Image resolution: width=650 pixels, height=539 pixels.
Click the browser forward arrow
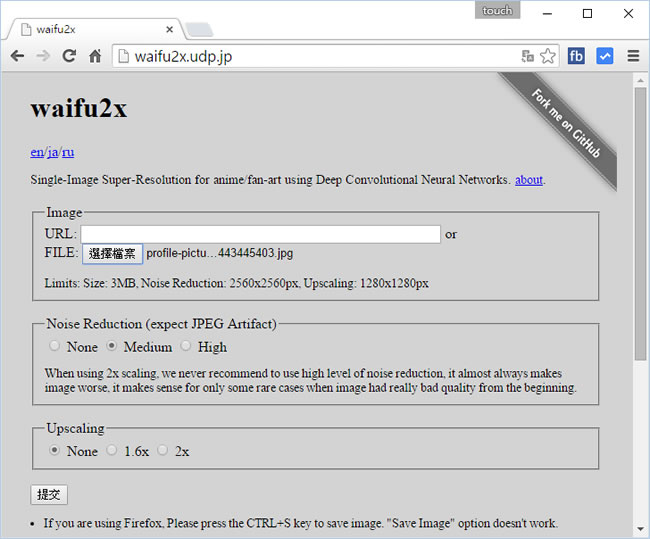(x=43, y=56)
